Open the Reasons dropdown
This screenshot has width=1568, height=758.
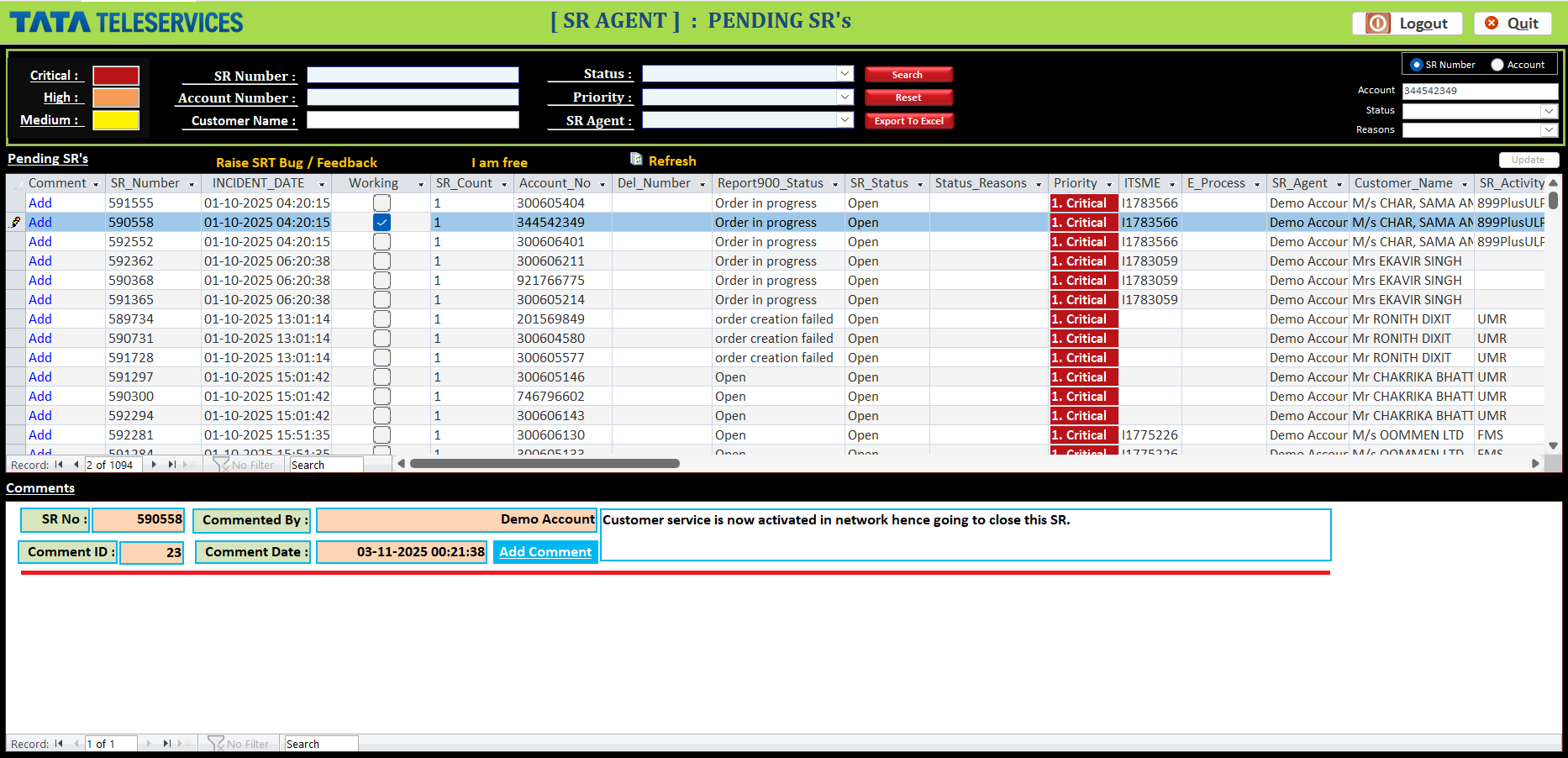[x=1549, y=129]
